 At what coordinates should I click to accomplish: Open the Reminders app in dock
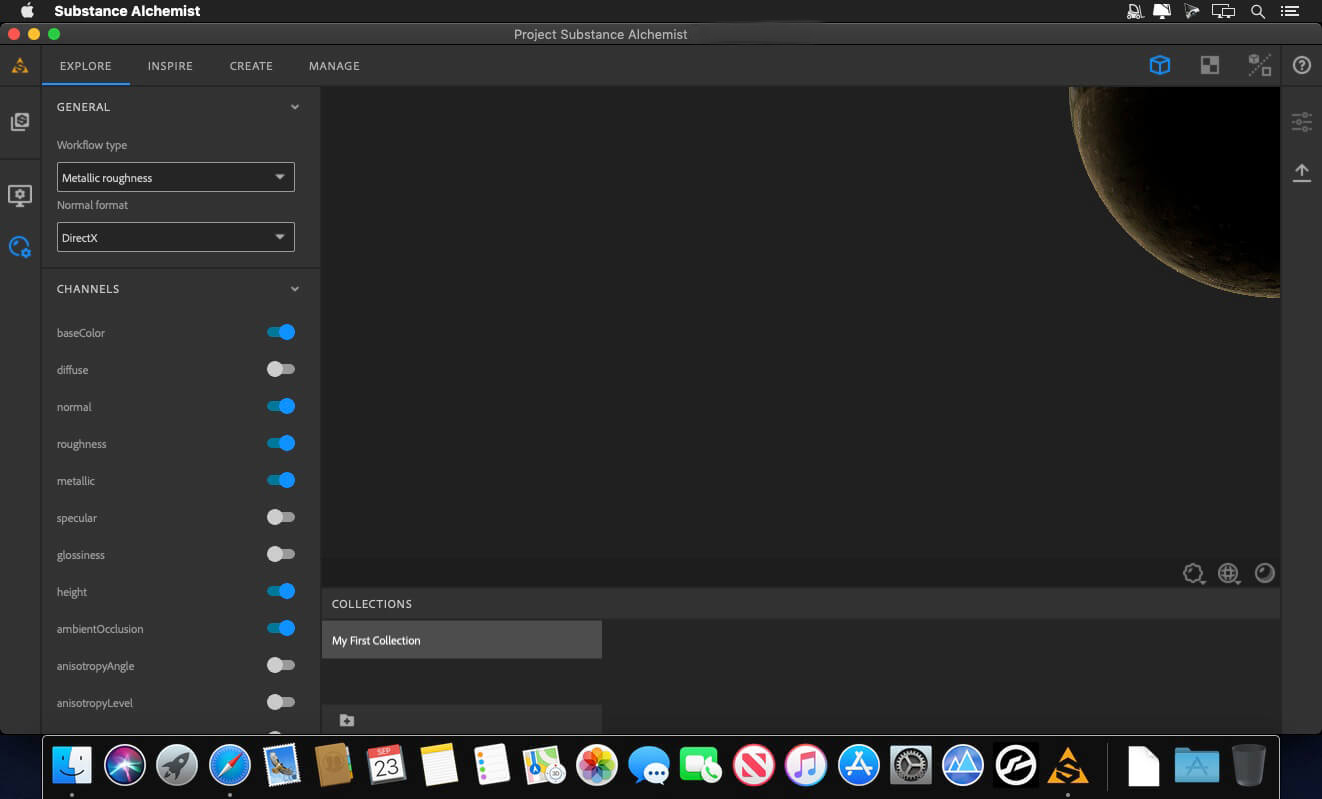pyautogui.click(x=492, y=766)
